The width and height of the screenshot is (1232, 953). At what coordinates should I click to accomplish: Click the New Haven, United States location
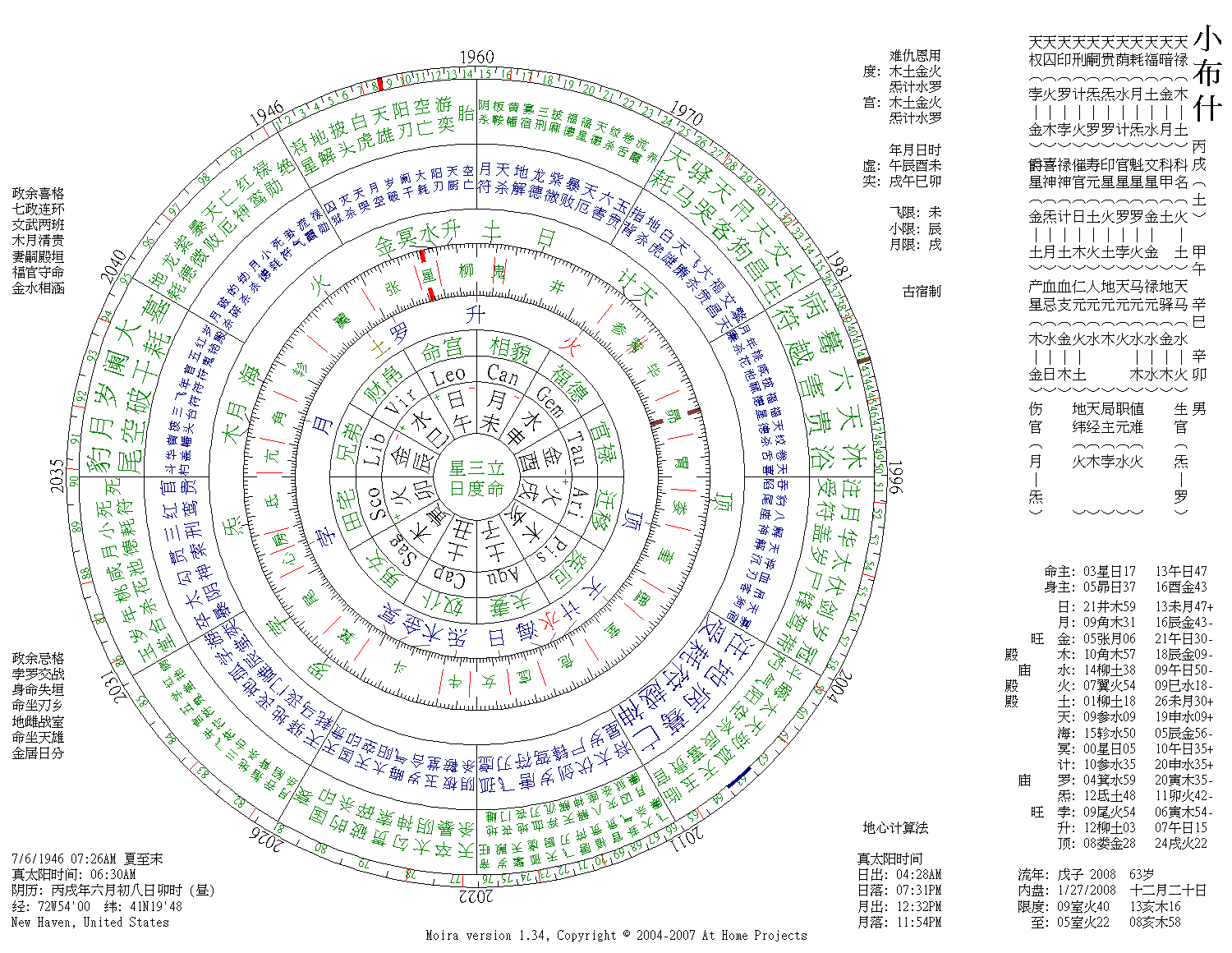[90, 922]
